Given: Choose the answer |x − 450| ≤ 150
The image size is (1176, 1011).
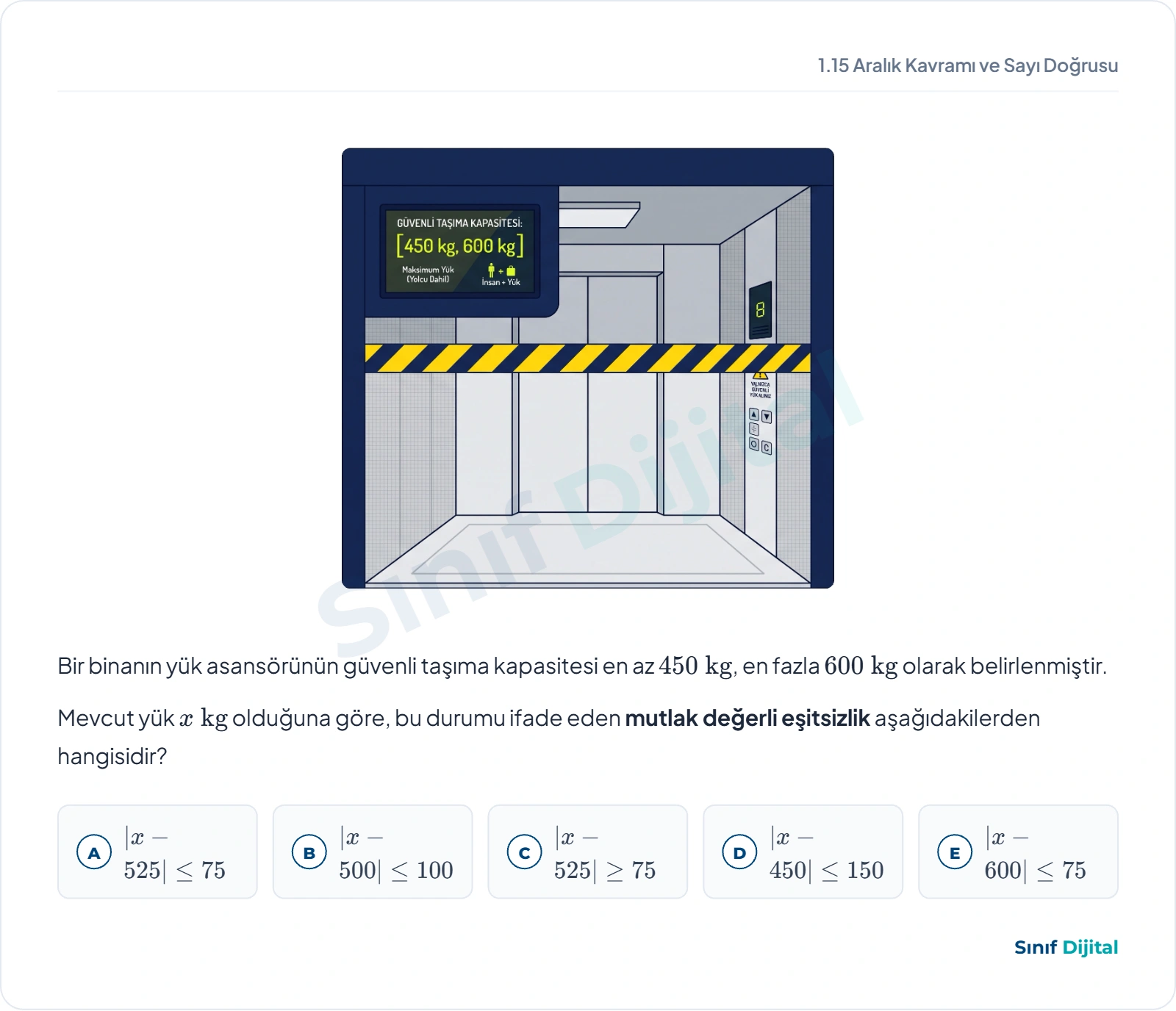Looking at the screenshot, I should (803, 852).
